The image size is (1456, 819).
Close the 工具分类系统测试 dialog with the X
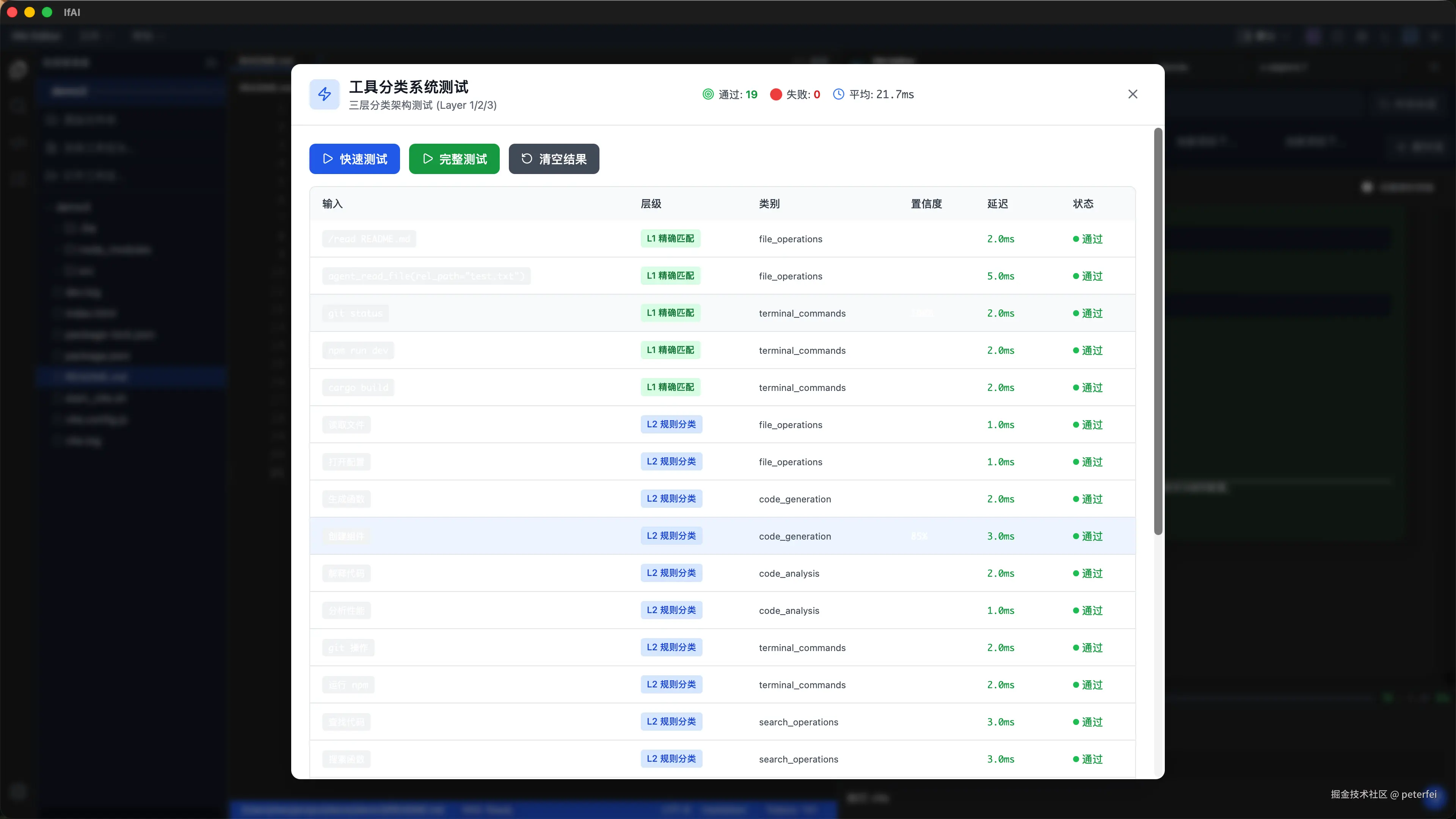1132,94
